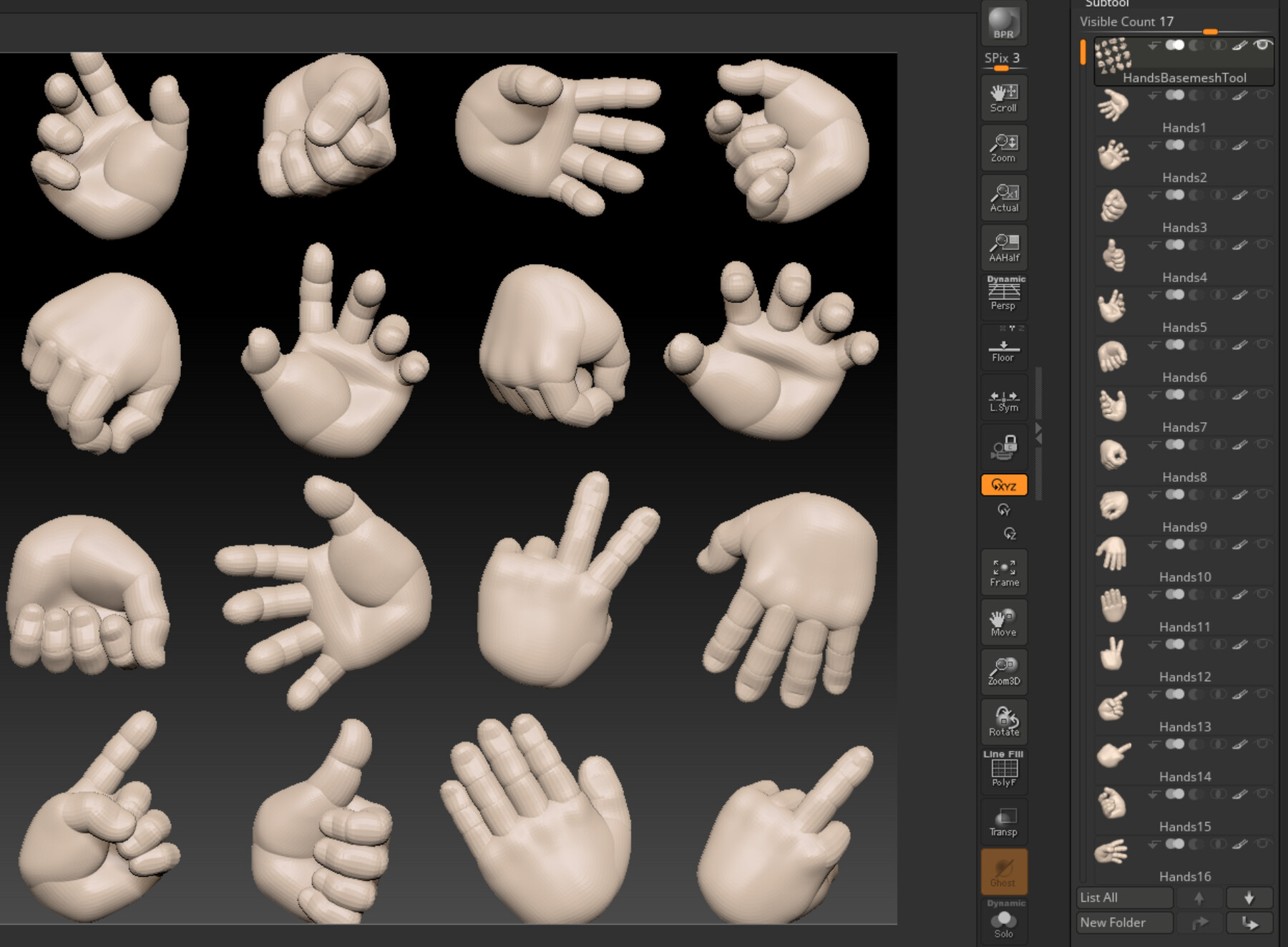Toggle Dynamic Persp perspective
Screen dimensions: 1288x947
point(1002,293)
